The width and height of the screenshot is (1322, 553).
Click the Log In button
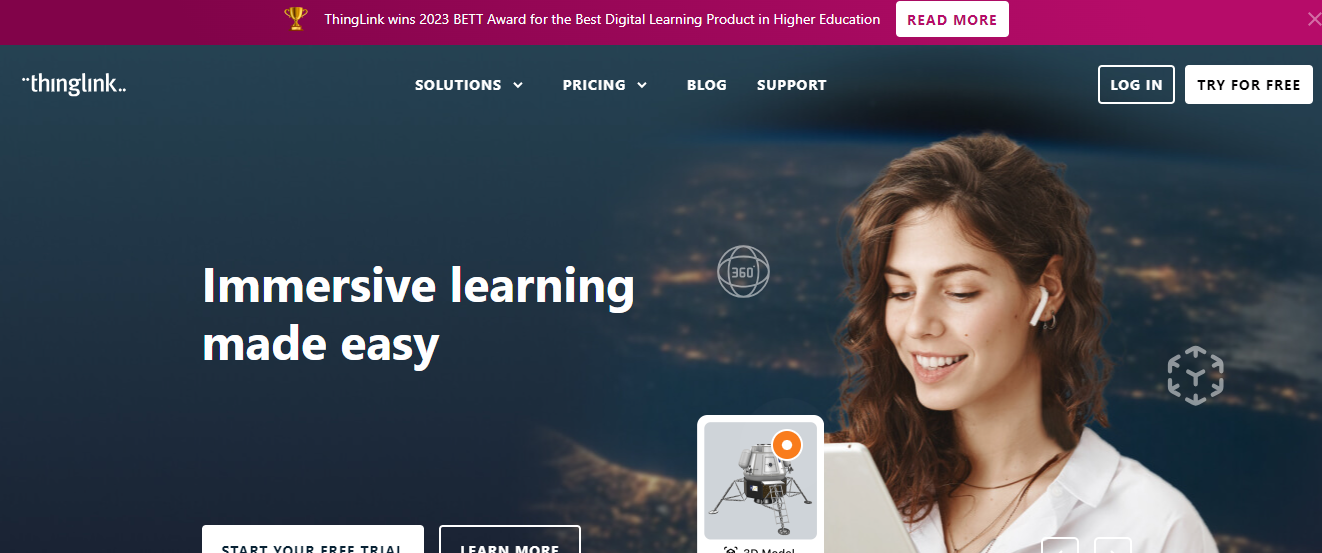[1136, 85]
